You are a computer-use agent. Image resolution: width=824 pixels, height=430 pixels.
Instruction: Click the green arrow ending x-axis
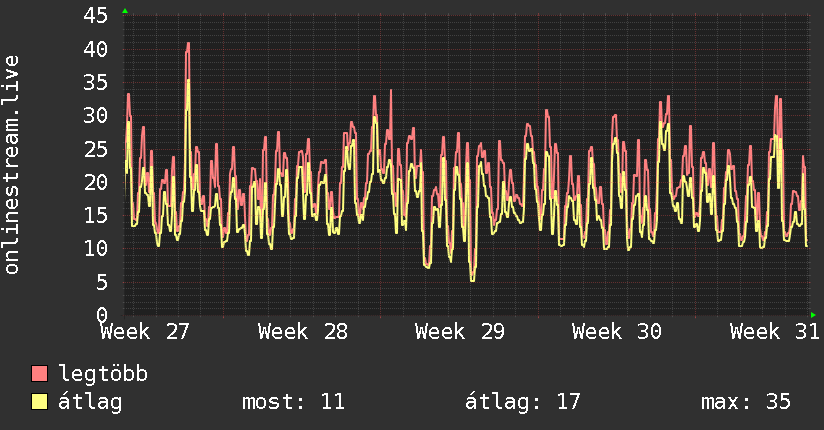[813, 315]
